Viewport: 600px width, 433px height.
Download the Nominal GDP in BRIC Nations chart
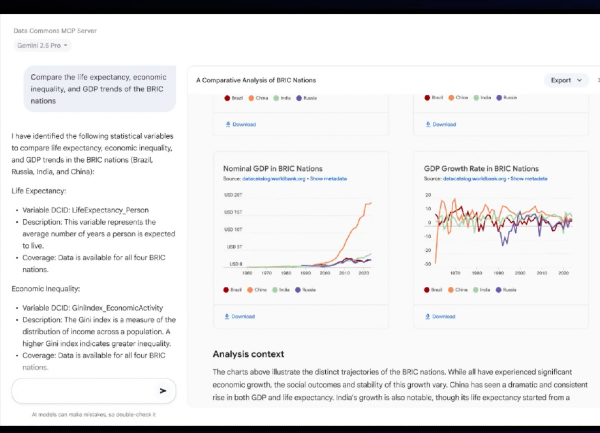tap(240, 316)
